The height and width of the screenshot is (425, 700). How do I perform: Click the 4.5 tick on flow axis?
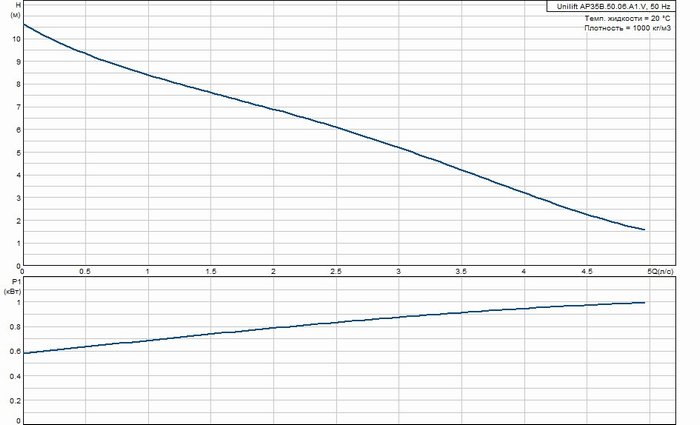(587, 271)
